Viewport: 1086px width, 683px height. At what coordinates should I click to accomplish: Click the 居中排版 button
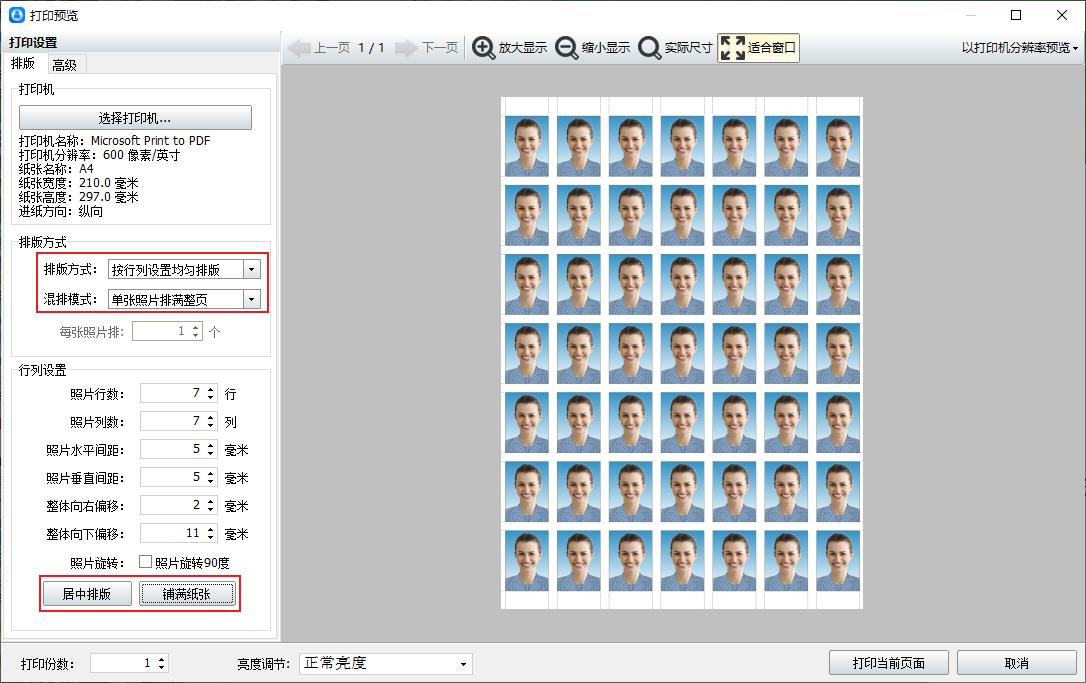87,594
